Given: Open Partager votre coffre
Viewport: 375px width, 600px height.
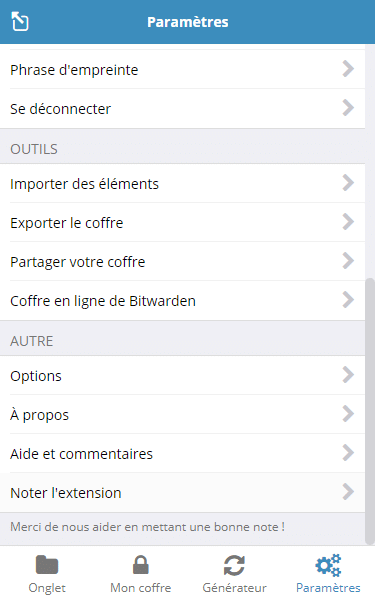Looking at the screenshot, I should (x=183, y=261).
